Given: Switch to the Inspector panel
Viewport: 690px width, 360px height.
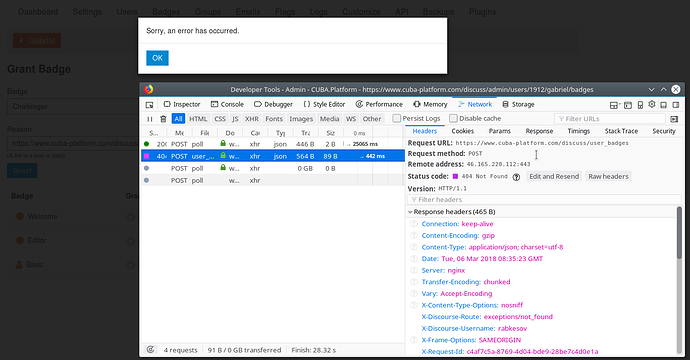Looking at the screenshot, I should [x=182, y=104].
